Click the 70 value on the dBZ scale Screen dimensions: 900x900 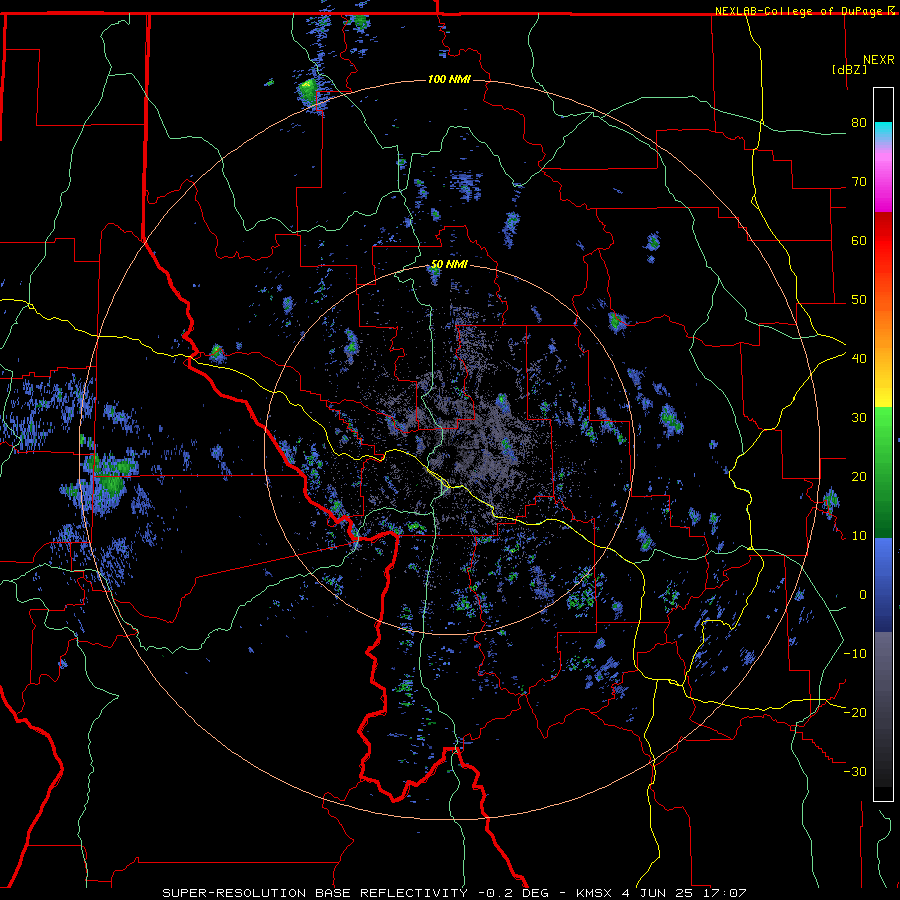859,181
